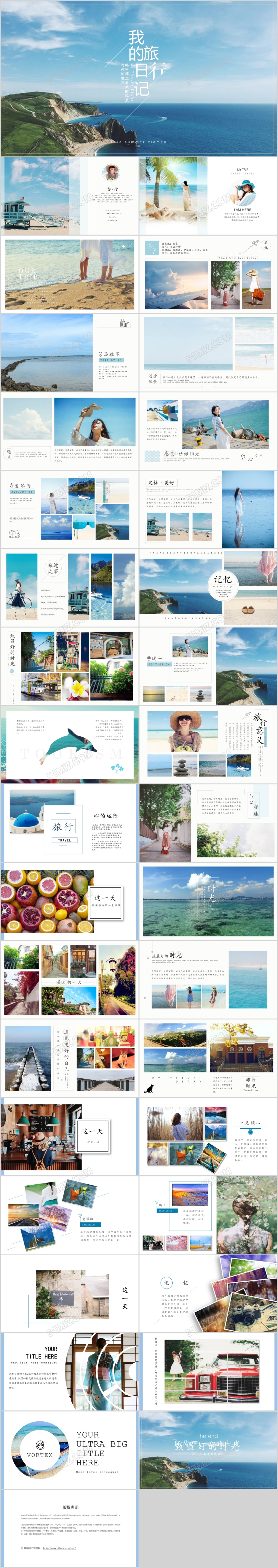Open the fruit slide titled 这一天
Viewport: 278px width, 1568px height.
(69, 901)
